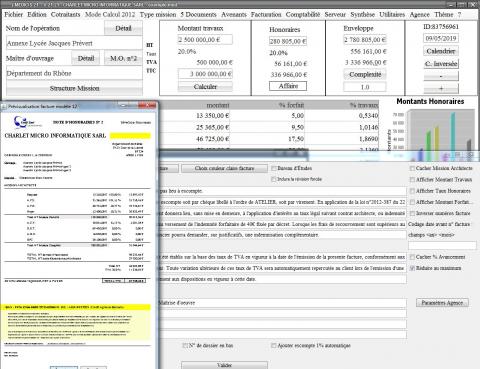Toggle Afficher Montant Forfait checkbox
480x369 pixels.
point(412,202)
